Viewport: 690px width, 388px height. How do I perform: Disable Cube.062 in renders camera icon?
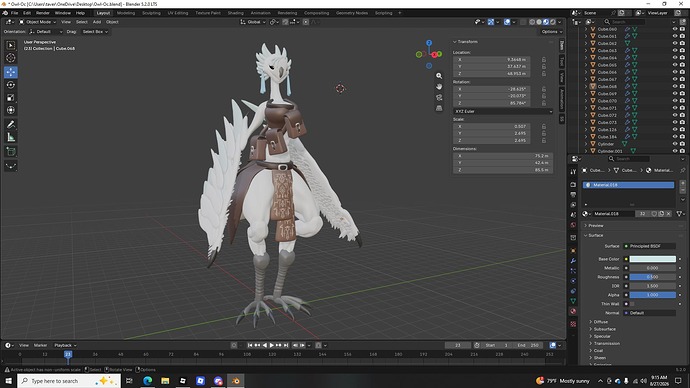[682, 43]
